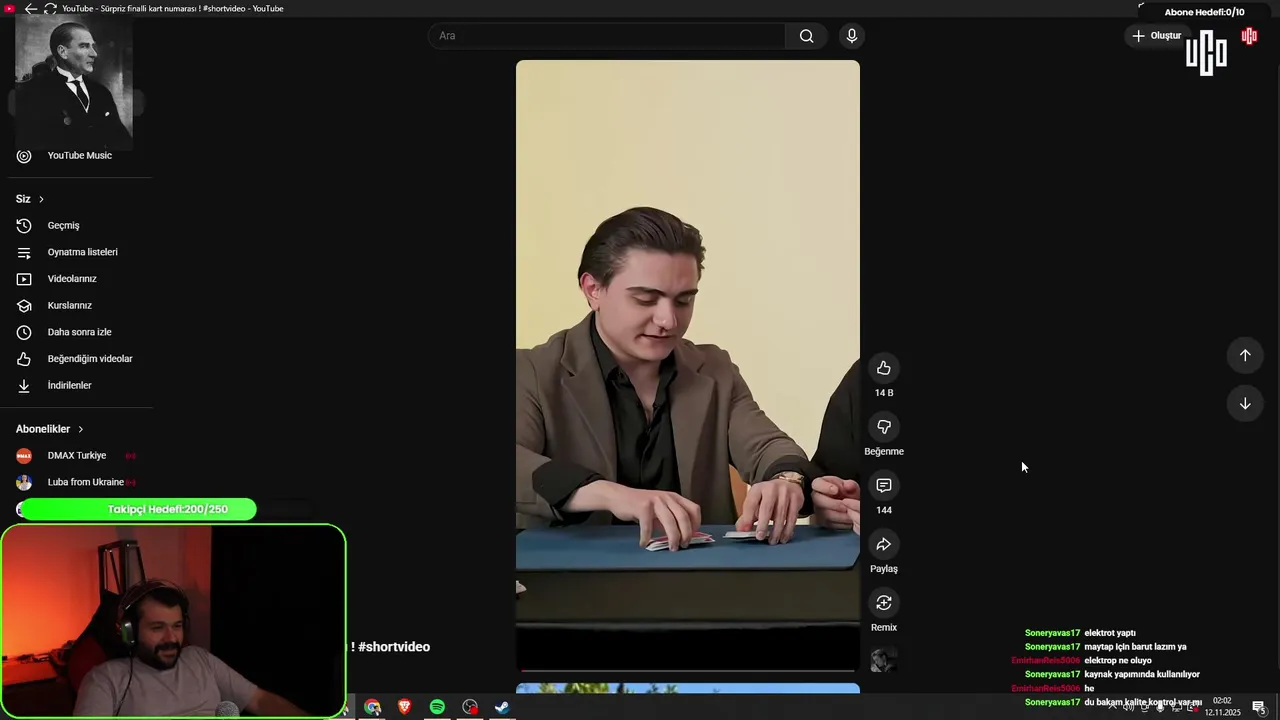Viewport: 1280px width, 720px height.
Task: Open Steam from the taskbar
Action: (x=502, y=707)
